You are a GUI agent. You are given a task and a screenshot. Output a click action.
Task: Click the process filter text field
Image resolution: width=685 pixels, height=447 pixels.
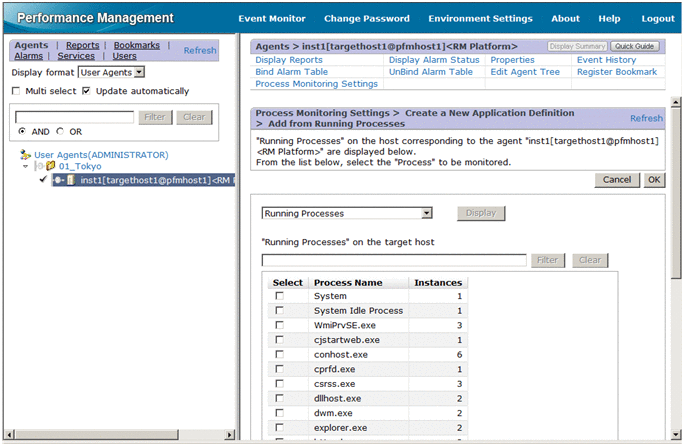tap(394, 261)
